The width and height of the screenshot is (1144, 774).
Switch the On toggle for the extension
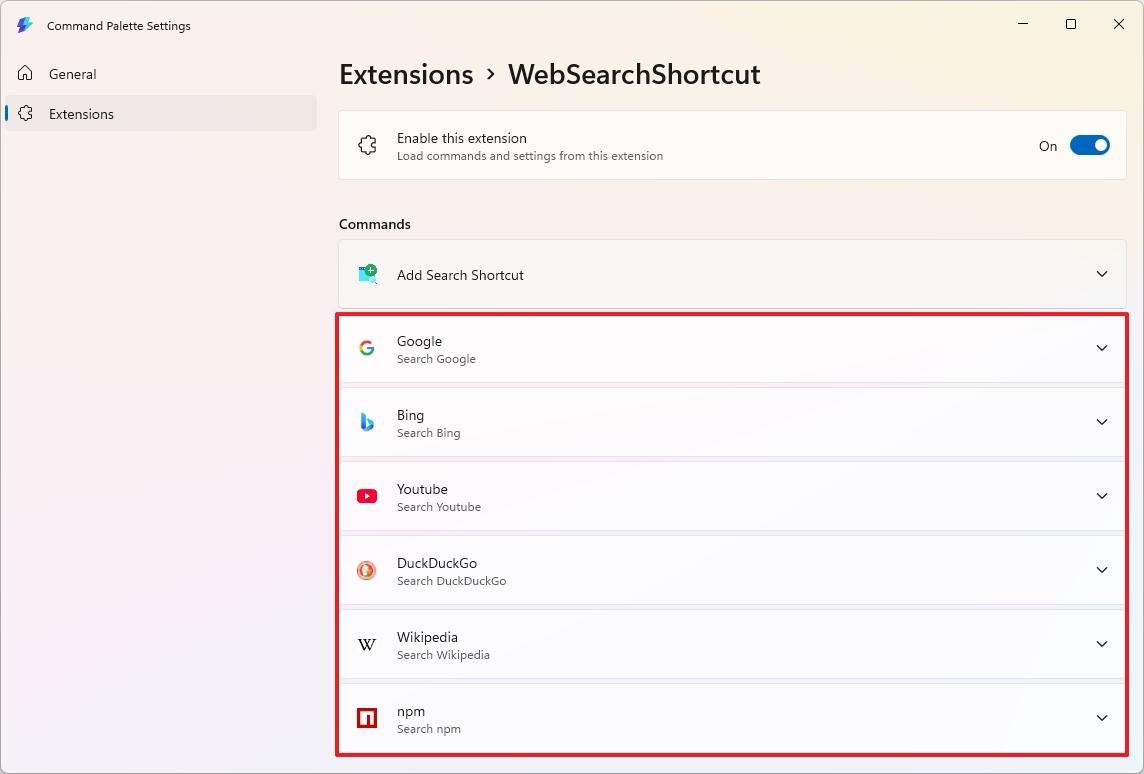pyautogui.click(x=1089, y=145)
